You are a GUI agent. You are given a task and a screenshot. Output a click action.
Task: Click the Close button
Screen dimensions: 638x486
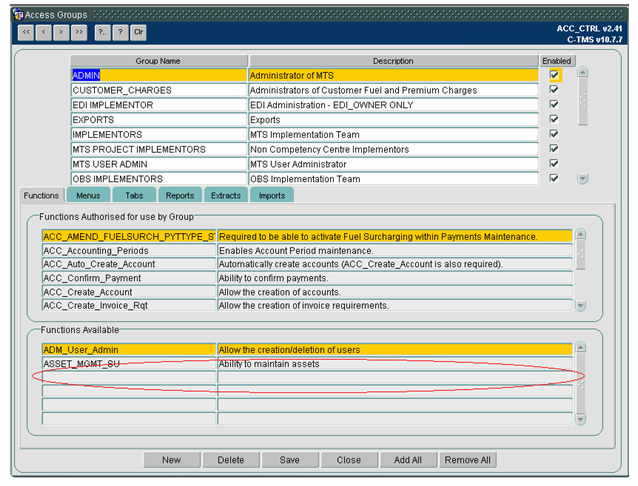pyautogui.click(x=349, y=460)
